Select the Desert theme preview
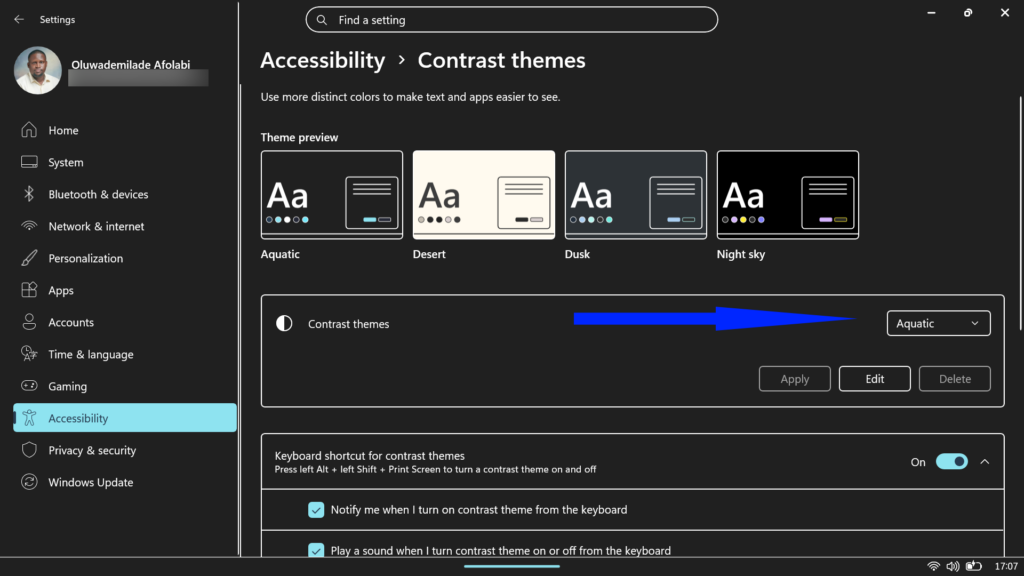The image size is (1024, 576). (483, 195)
